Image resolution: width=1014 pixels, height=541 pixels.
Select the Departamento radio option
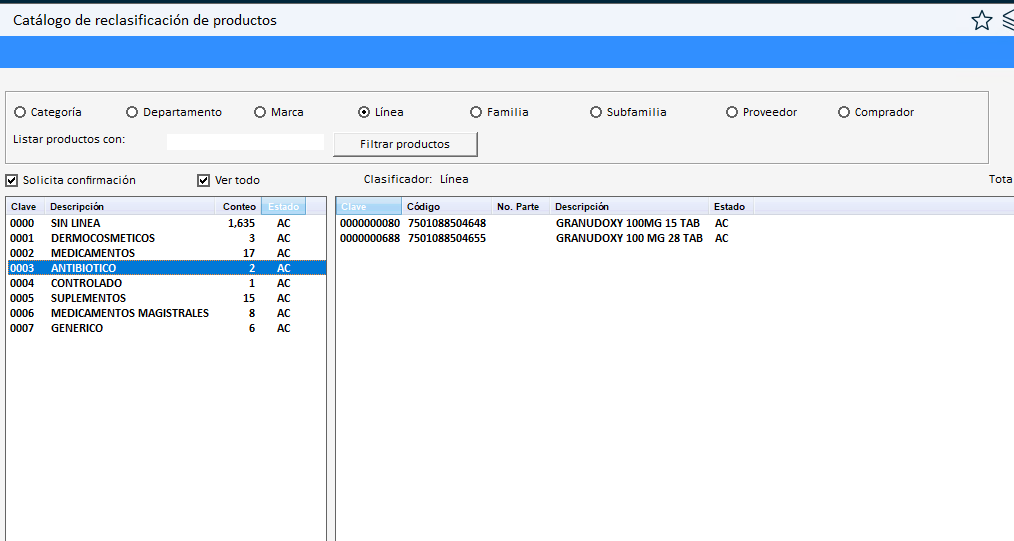[x=132, y=112]
